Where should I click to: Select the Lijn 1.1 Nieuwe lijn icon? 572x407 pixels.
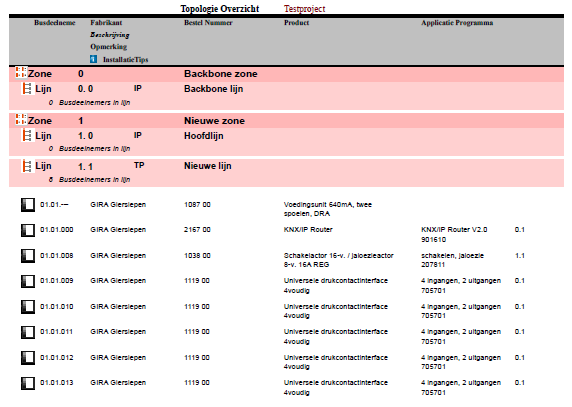point(27,166)
